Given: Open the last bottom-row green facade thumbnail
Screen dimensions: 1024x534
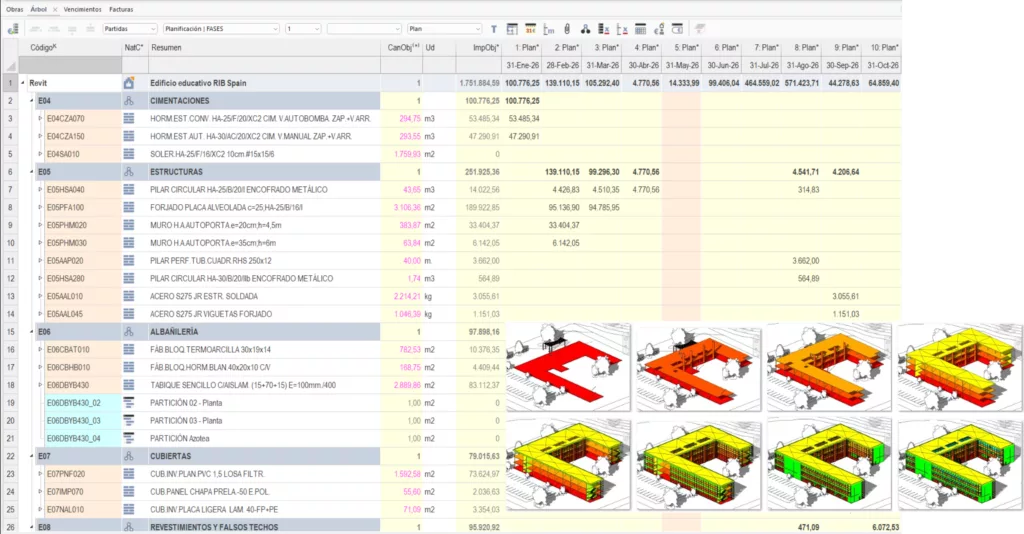Looking at the screenshot, I should pyautogui.click(x=960, y=465).
